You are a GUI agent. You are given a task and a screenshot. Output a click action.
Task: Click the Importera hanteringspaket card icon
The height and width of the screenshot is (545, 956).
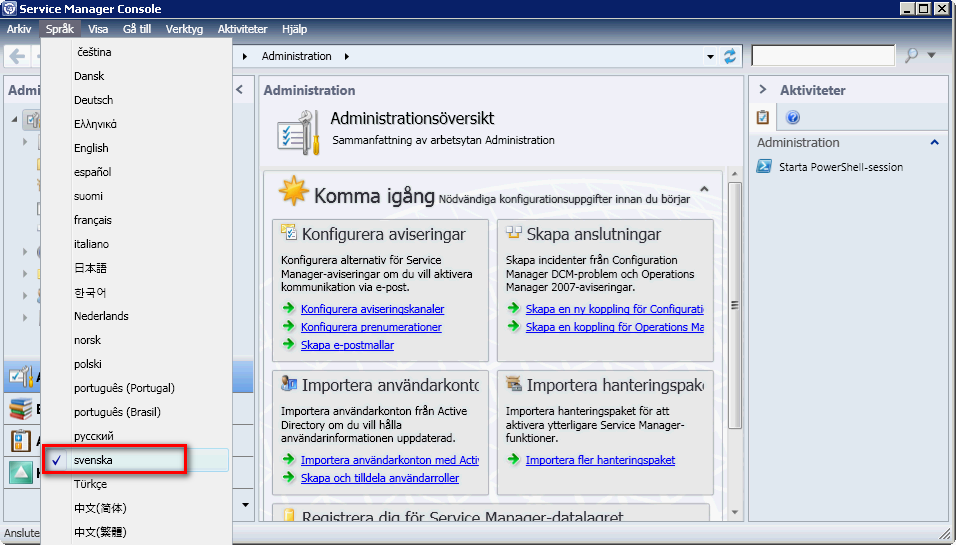(514, 383)
